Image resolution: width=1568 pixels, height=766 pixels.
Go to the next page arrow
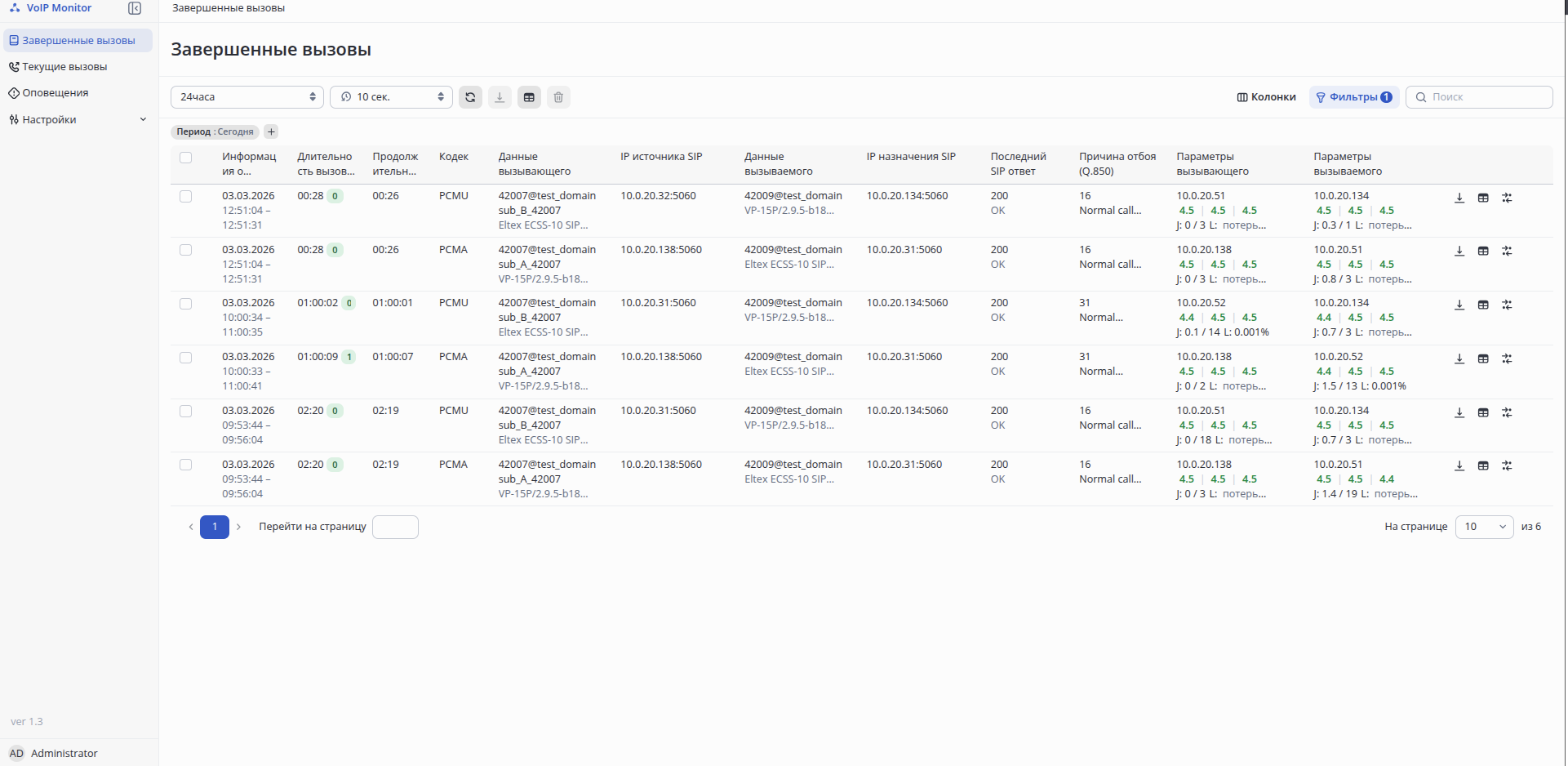point(238,527)
